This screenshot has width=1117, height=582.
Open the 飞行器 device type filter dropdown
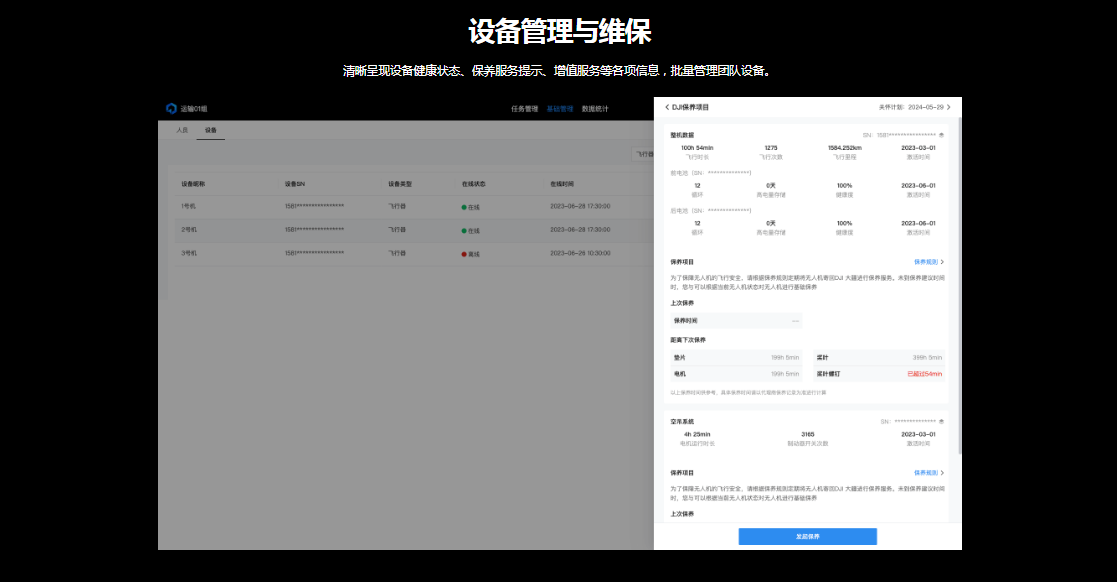coord(645,155)
